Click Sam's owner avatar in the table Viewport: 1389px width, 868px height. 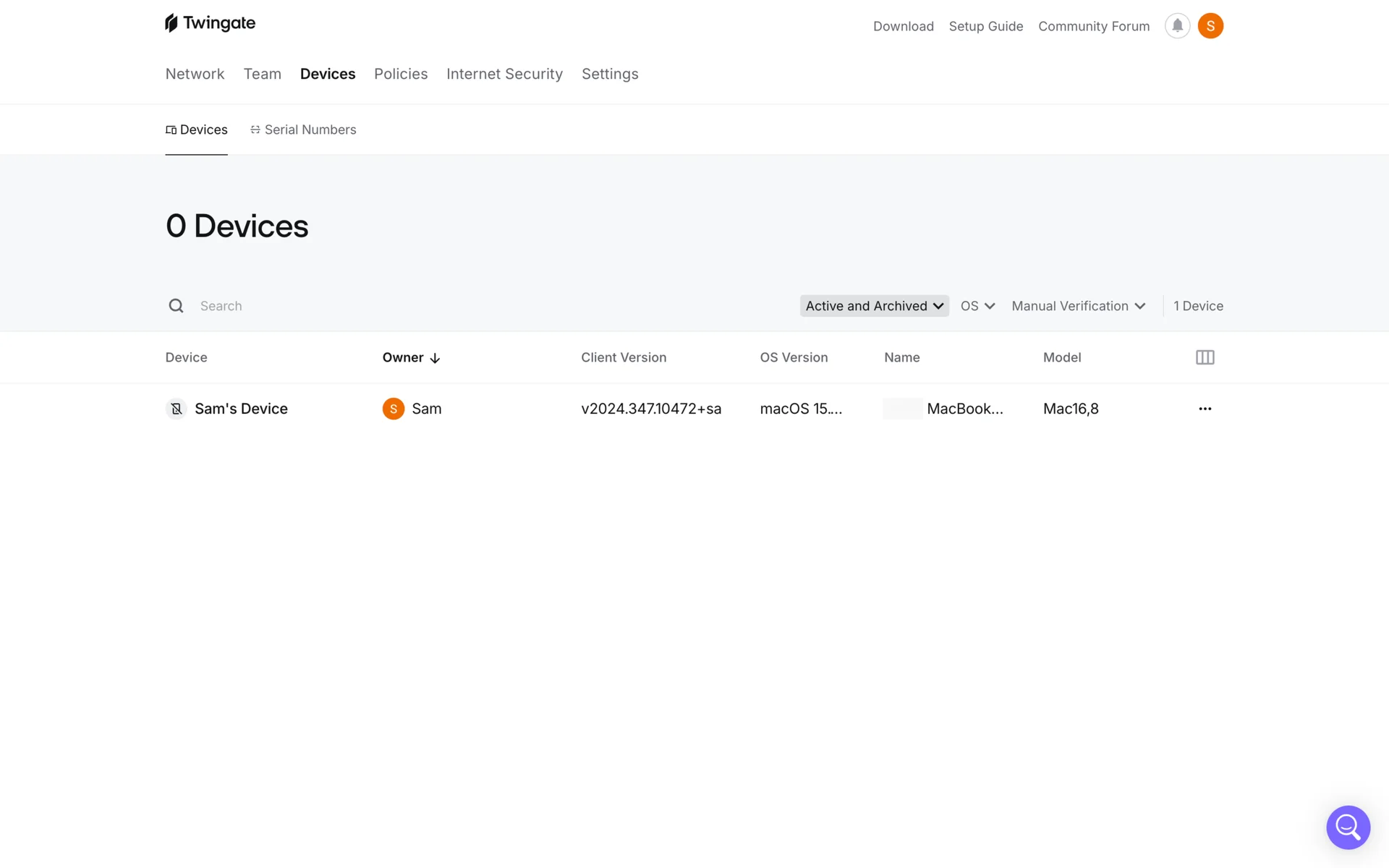point(393,409)
